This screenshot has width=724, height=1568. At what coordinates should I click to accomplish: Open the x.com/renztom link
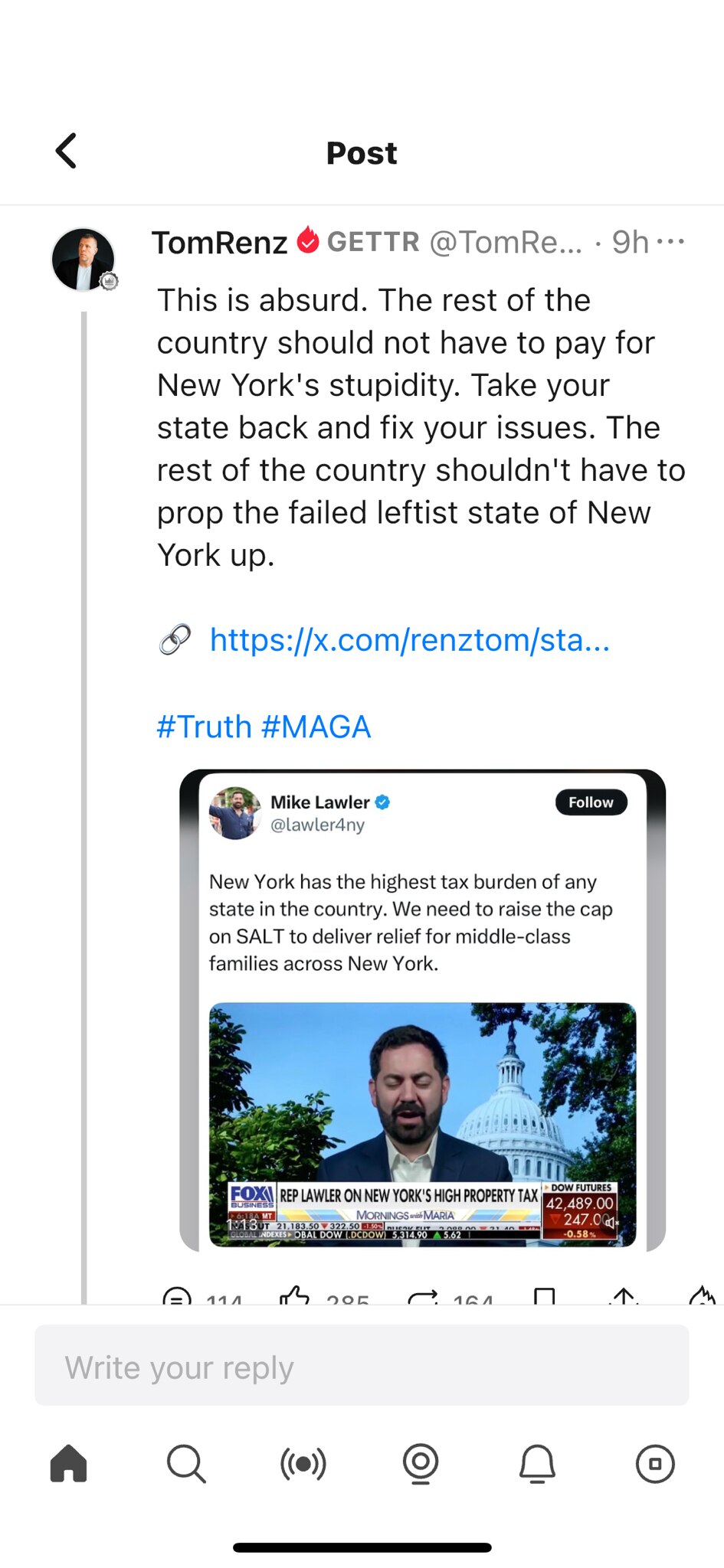409,639
